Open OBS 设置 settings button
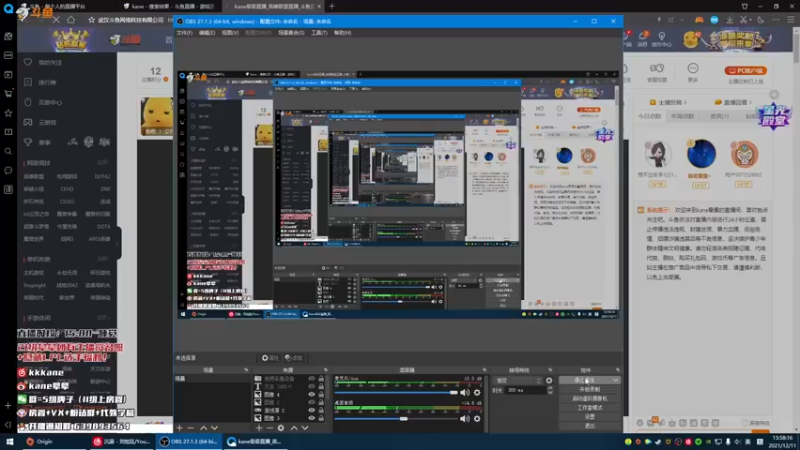The image size is (800, 450). pyautogui.click(x=589, y=417)
